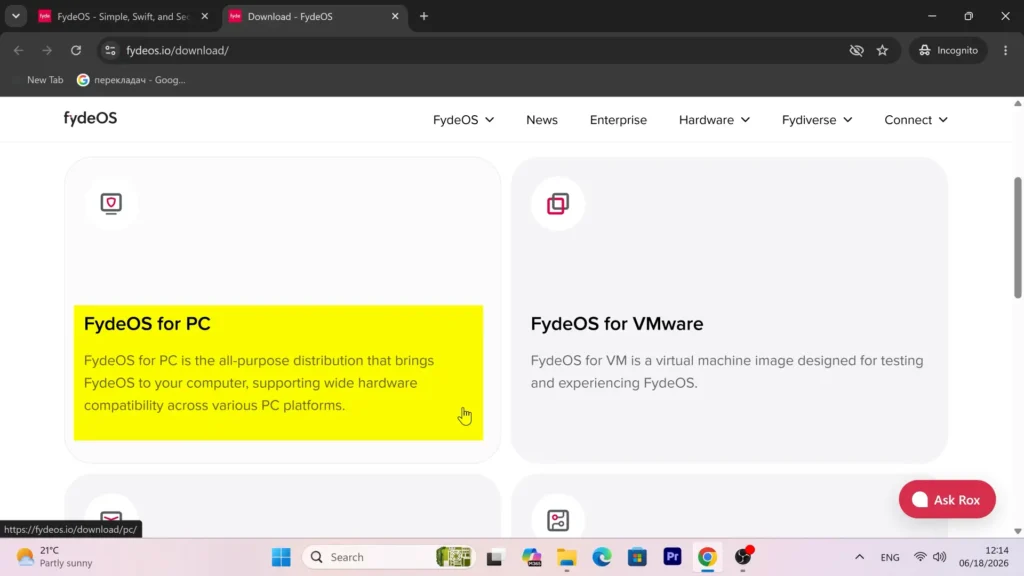Open the New Tab bookmark
The height and width of the screenshot is (576, 1024).
coord(45,80)
